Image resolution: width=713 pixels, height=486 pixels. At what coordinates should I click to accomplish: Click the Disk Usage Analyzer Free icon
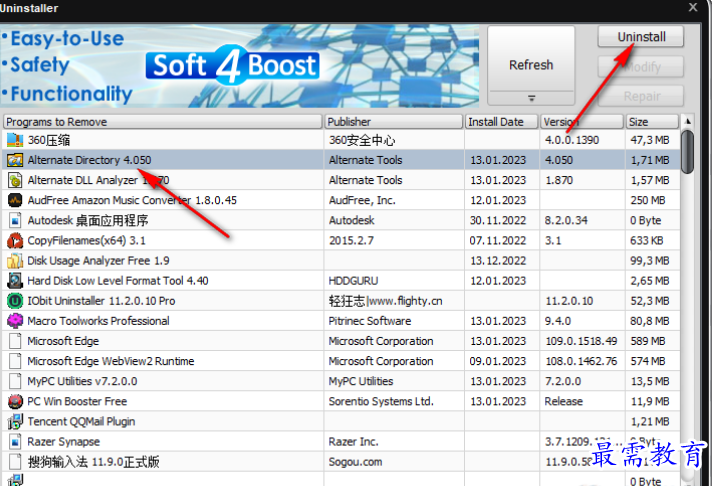click(15, 261)
